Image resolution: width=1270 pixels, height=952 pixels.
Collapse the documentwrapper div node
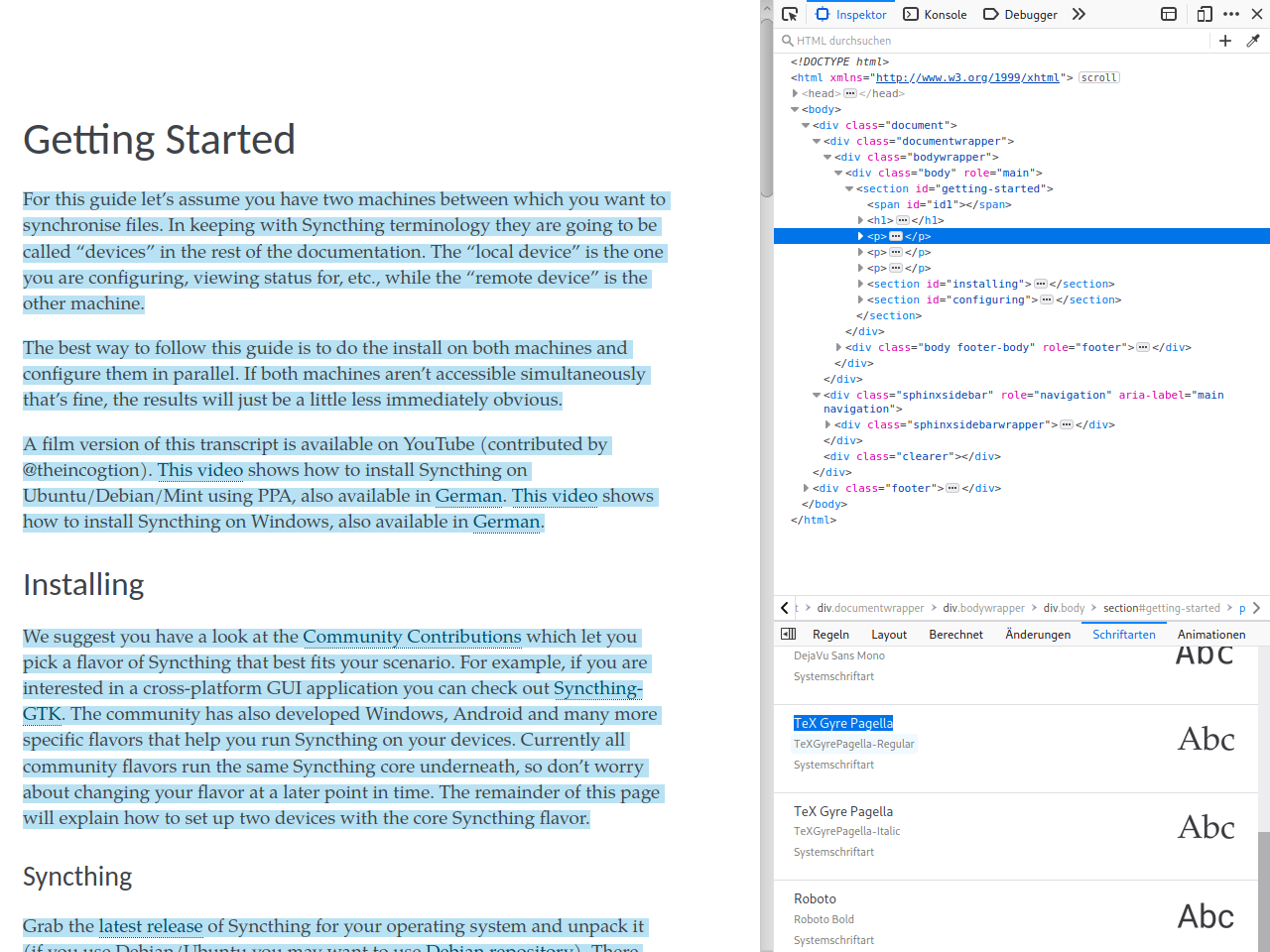pyautogui.click(x=817, y=141)
